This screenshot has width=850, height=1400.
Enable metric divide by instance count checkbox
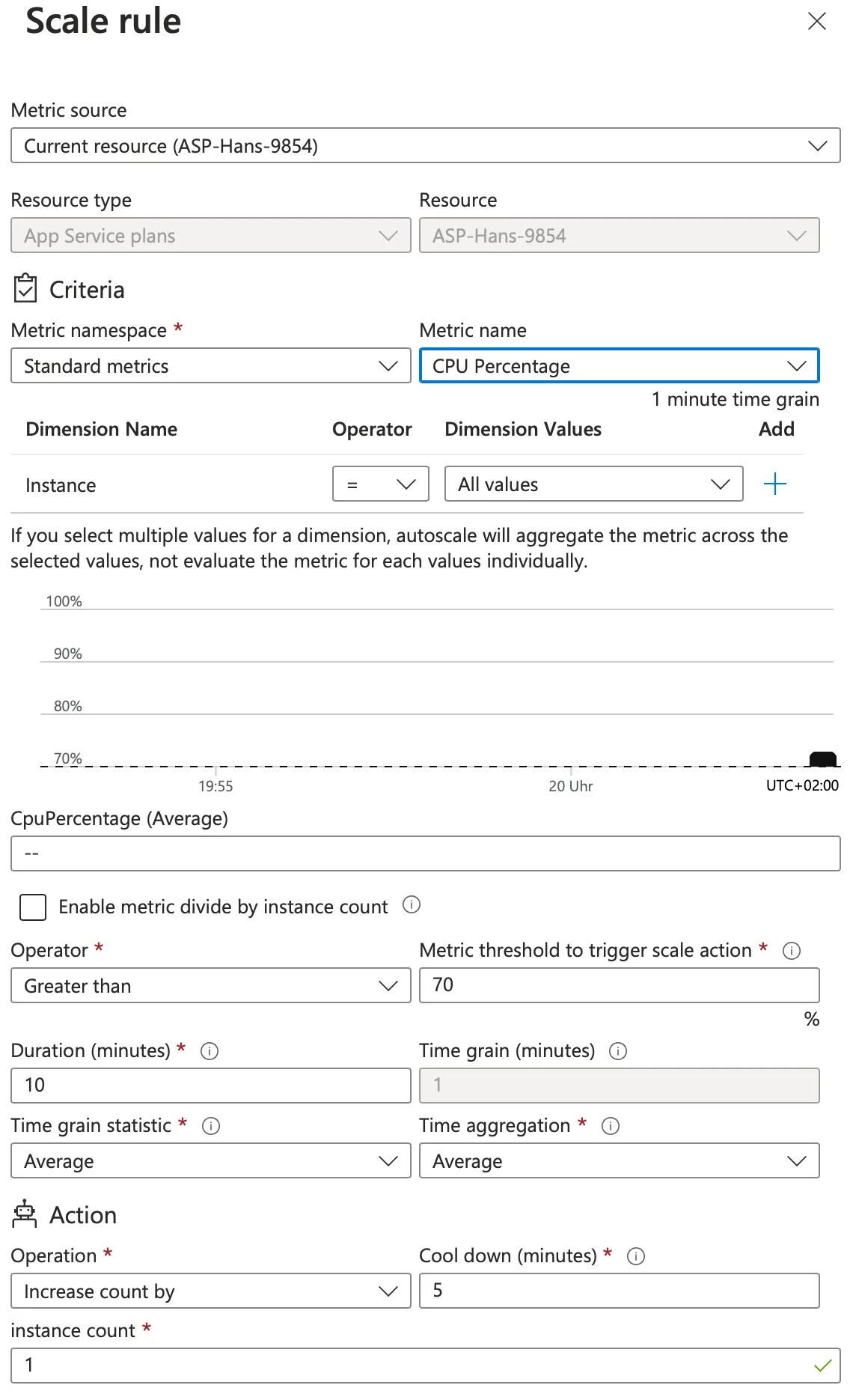coord(33,907)
